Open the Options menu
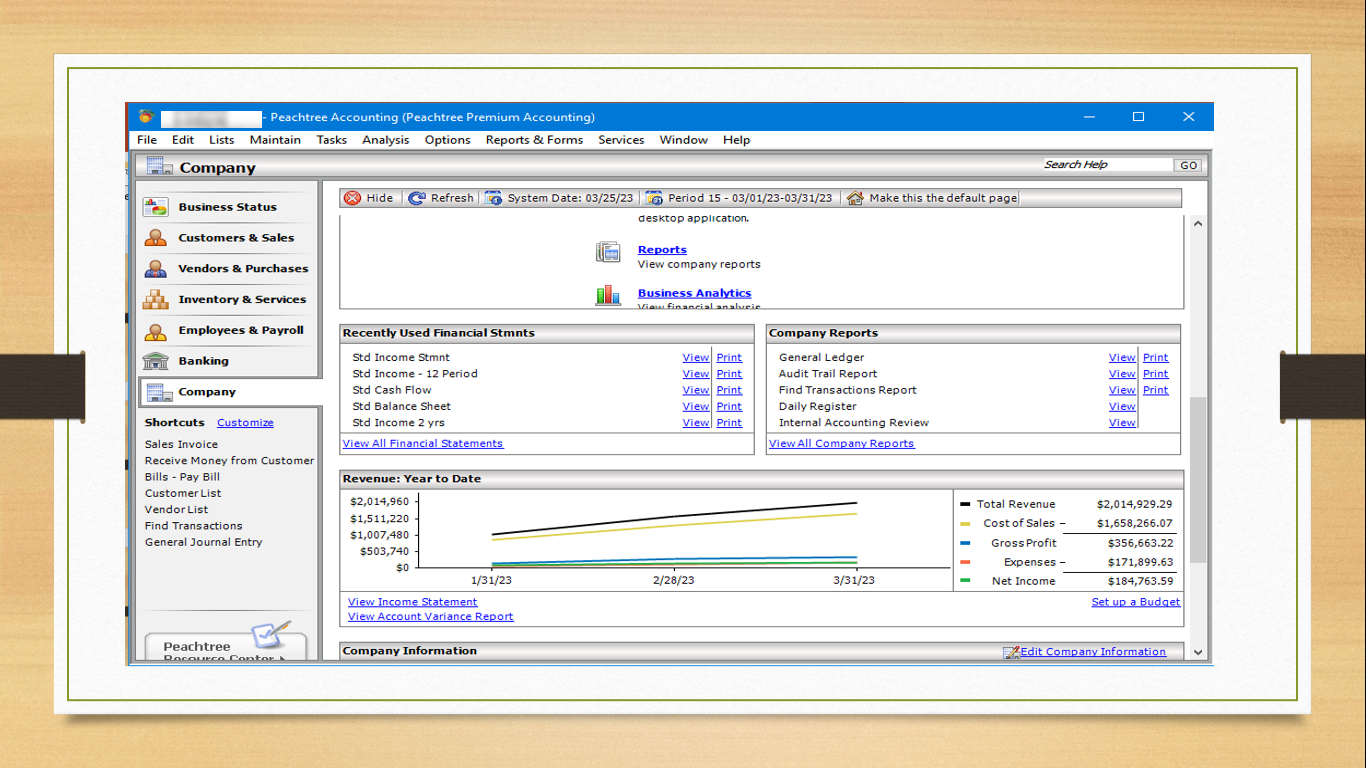1366x768 pixels. point(447,140)
